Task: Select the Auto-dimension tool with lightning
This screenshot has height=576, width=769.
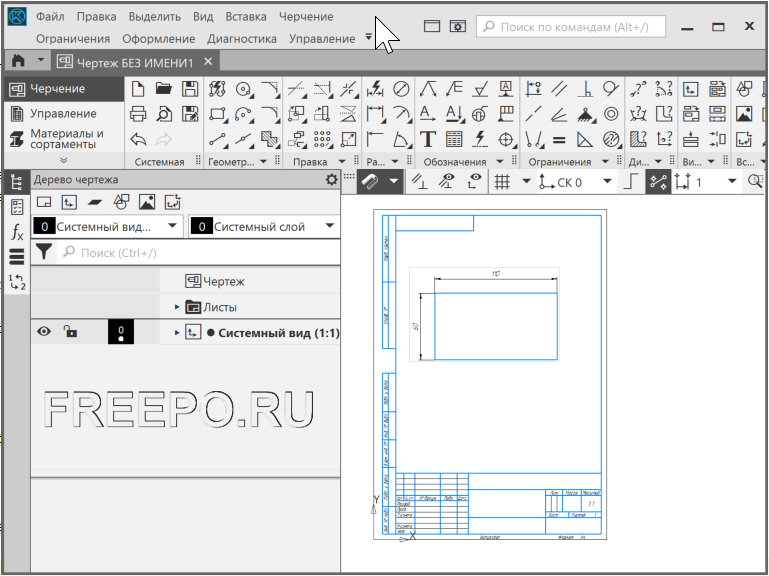Action: pos(375,89)
